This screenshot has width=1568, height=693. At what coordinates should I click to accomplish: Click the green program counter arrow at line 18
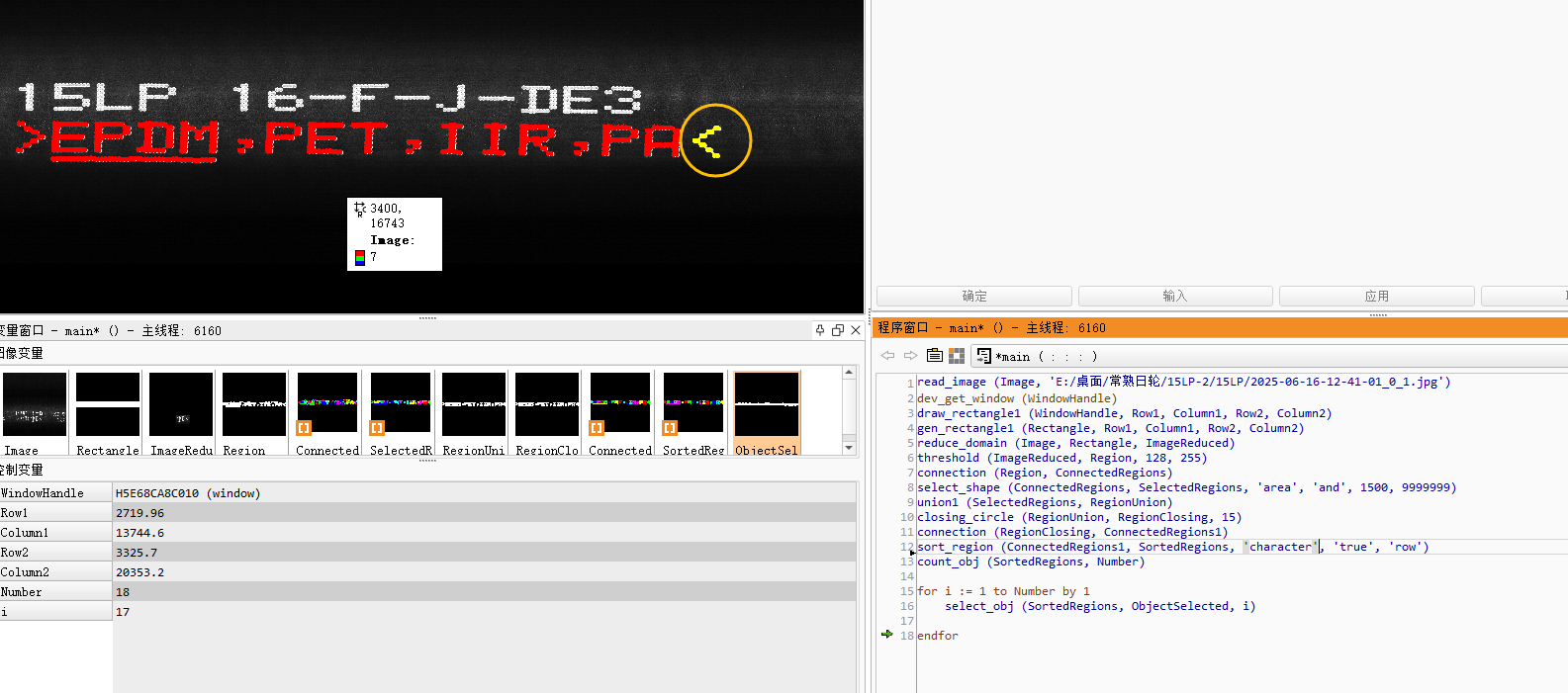[x=887, y=635]
